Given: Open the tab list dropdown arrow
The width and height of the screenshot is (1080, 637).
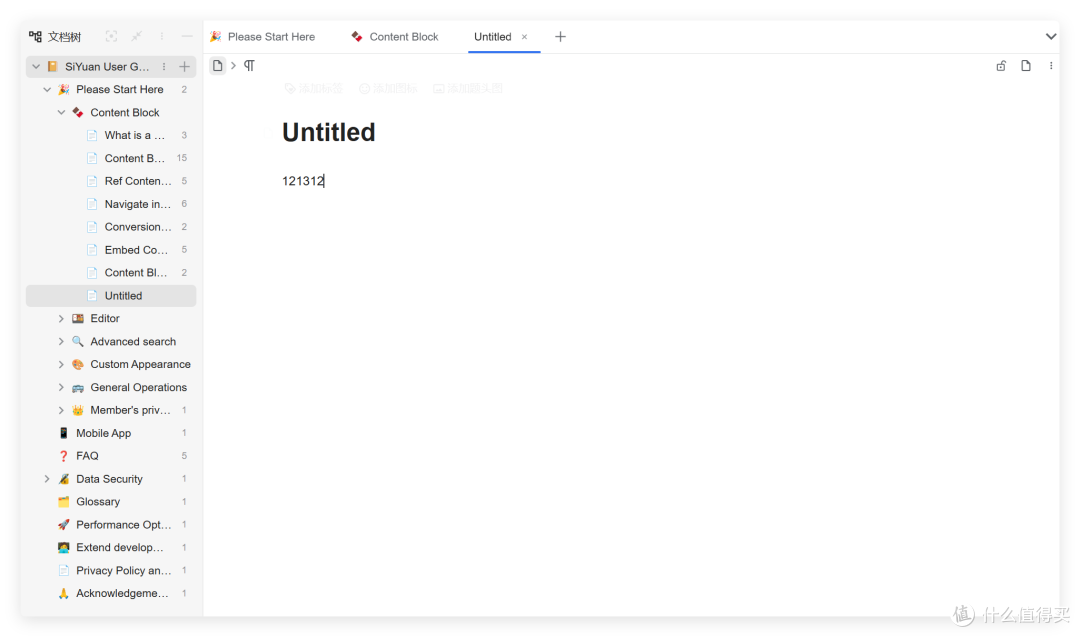Looking at the screenshot, I should point(1050,36).
